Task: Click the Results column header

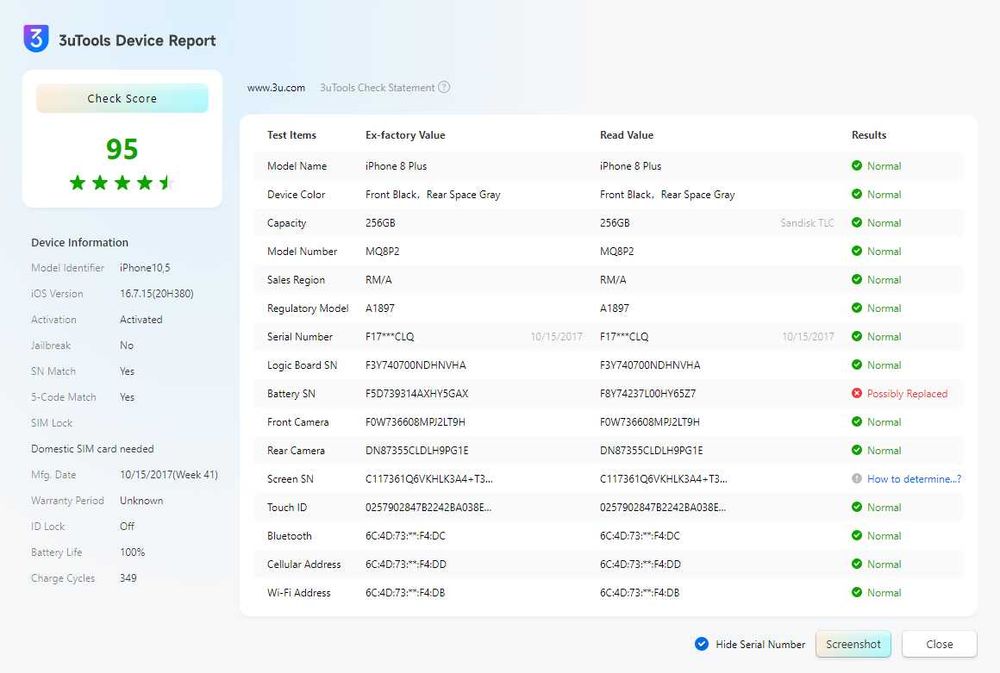Action: click(869, 135)
